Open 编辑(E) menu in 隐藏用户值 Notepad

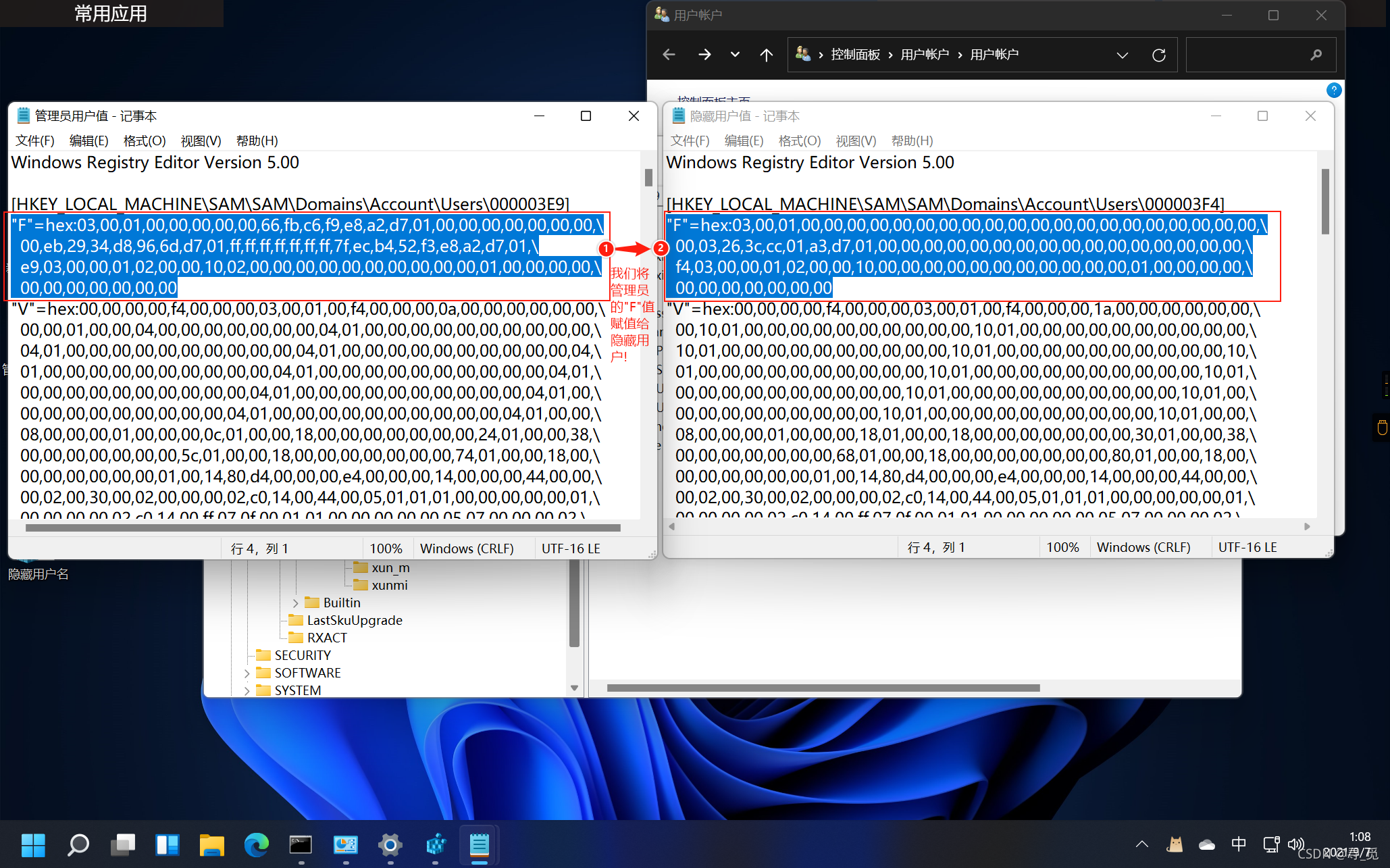[743, 141]
